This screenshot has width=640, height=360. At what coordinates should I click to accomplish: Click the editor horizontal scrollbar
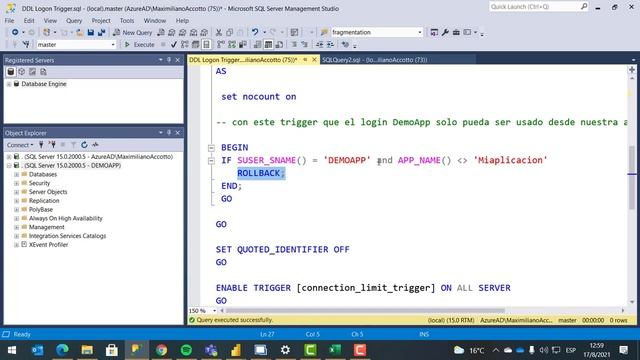365,311
